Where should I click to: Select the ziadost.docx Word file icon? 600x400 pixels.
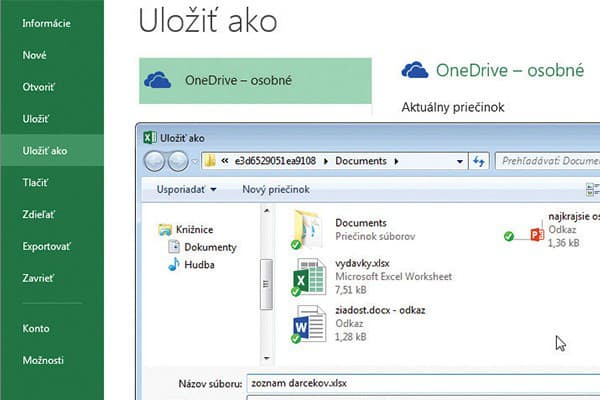coord(310,324)
